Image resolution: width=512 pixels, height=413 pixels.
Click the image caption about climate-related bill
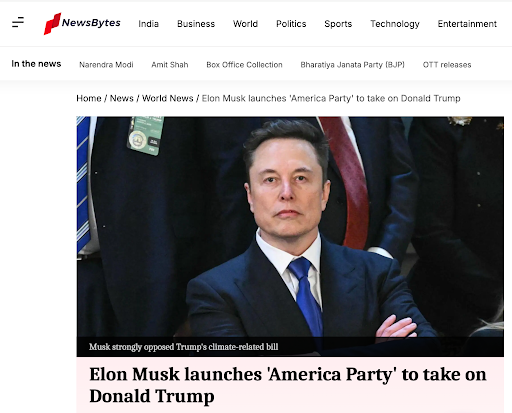[183, 347]
